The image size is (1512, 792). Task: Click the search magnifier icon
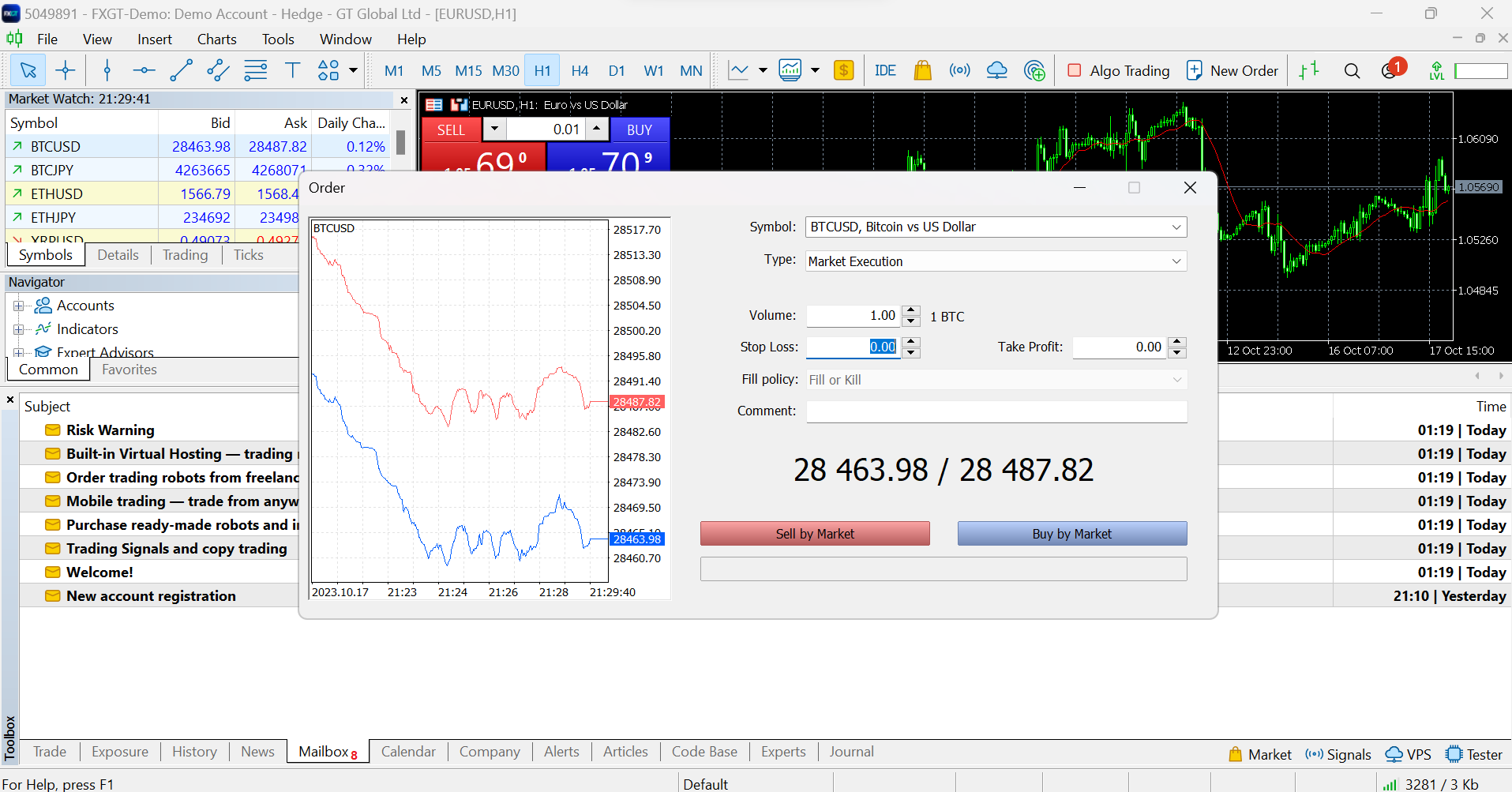coord(1352,71)
